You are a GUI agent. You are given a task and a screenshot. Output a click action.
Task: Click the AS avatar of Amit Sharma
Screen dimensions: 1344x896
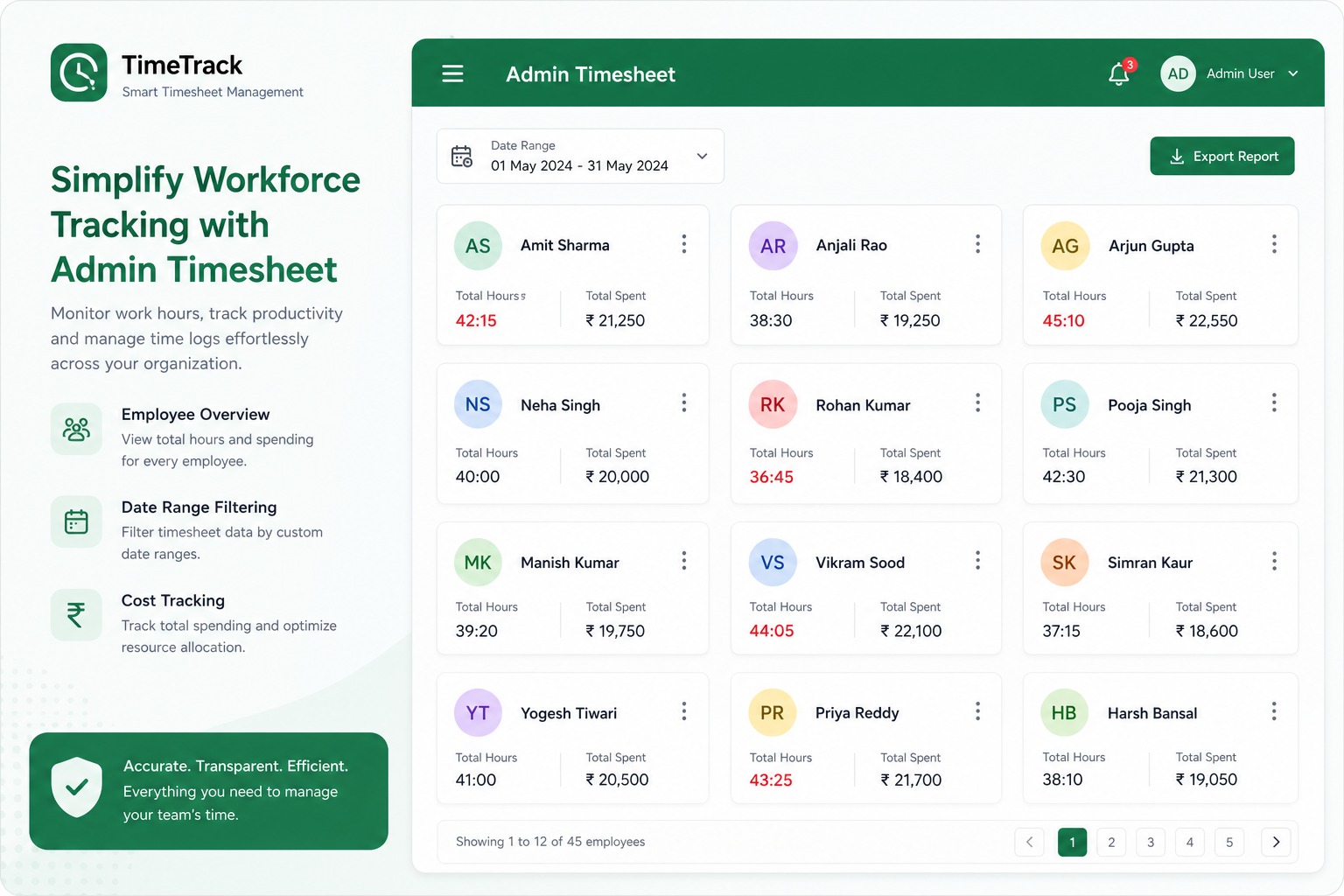pos(478,246)
